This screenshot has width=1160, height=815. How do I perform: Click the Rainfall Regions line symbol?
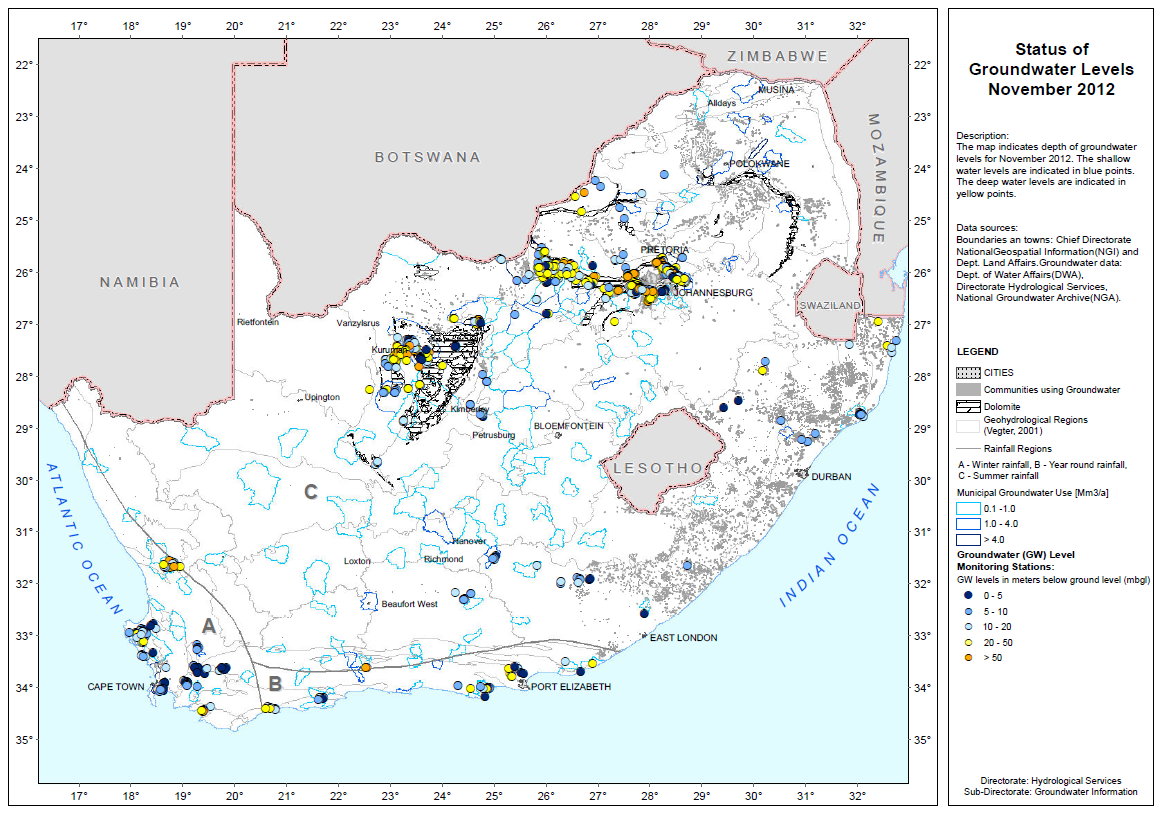pos(968,449)
